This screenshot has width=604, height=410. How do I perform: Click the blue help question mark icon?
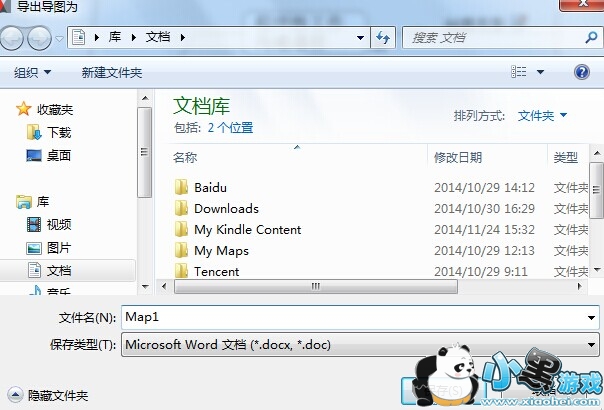coord(582,72)
